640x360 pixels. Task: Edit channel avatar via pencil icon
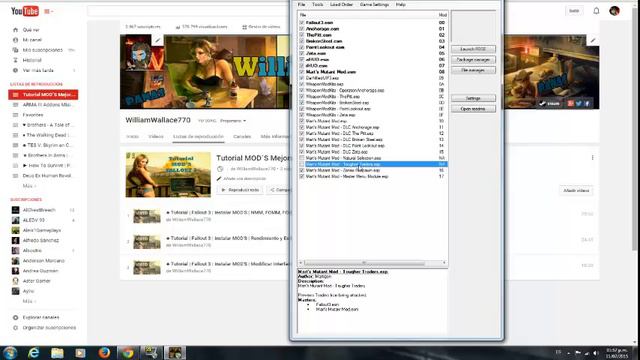[x=157, y=40]
